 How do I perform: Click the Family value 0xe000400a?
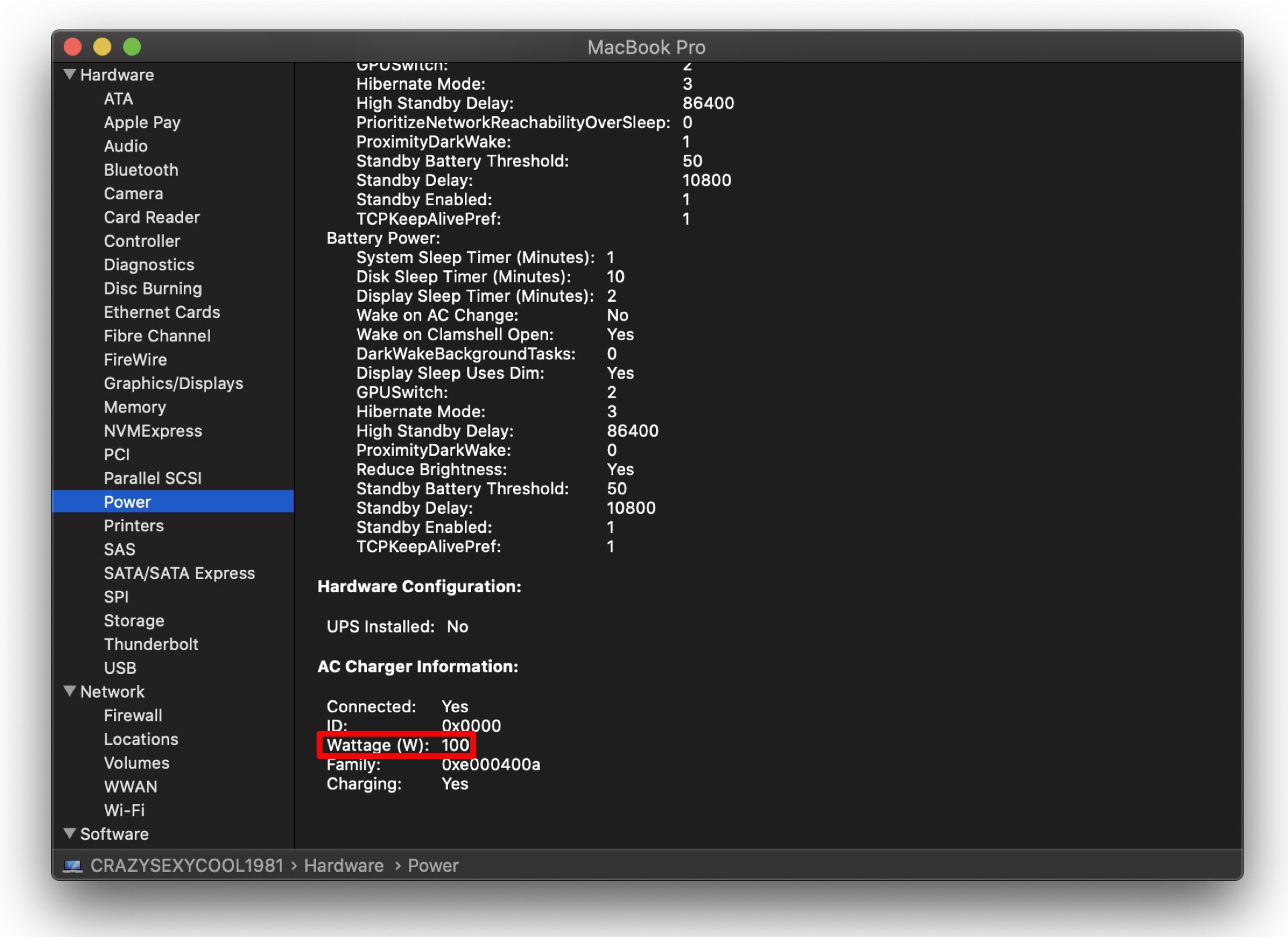490,764
